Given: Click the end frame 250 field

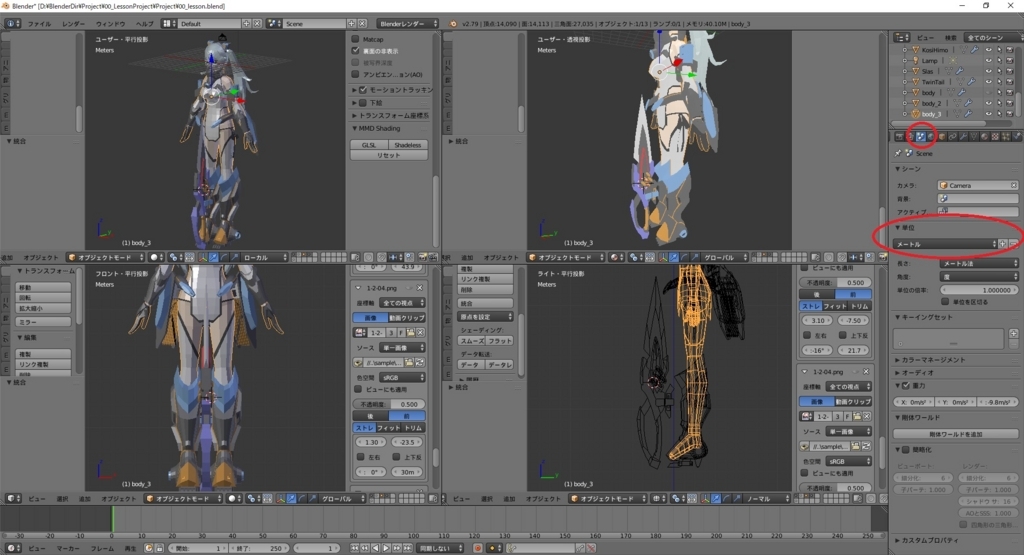Looking at the screenshot, I should tap(258, 548).
